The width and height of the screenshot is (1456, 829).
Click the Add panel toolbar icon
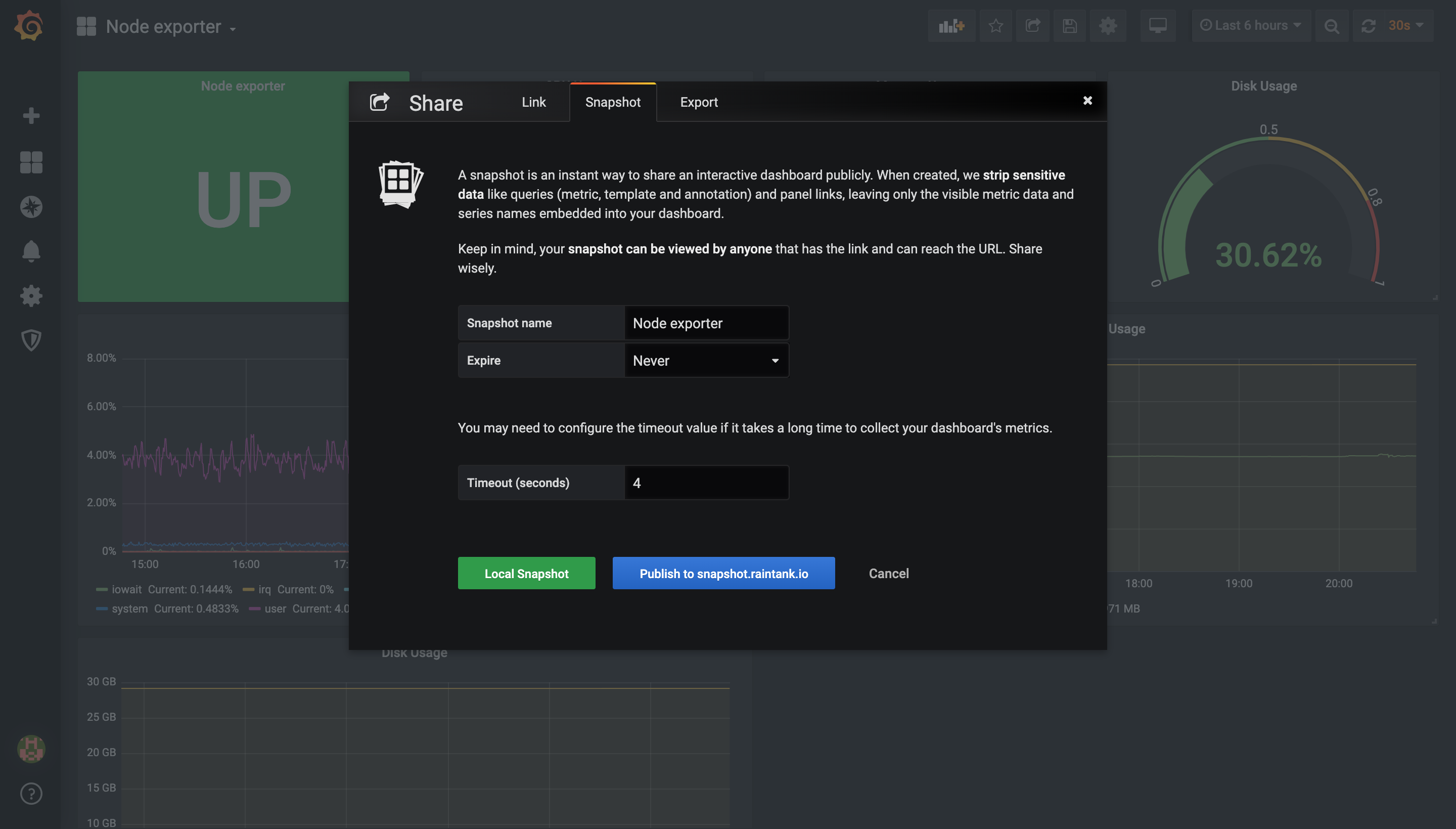951,26
